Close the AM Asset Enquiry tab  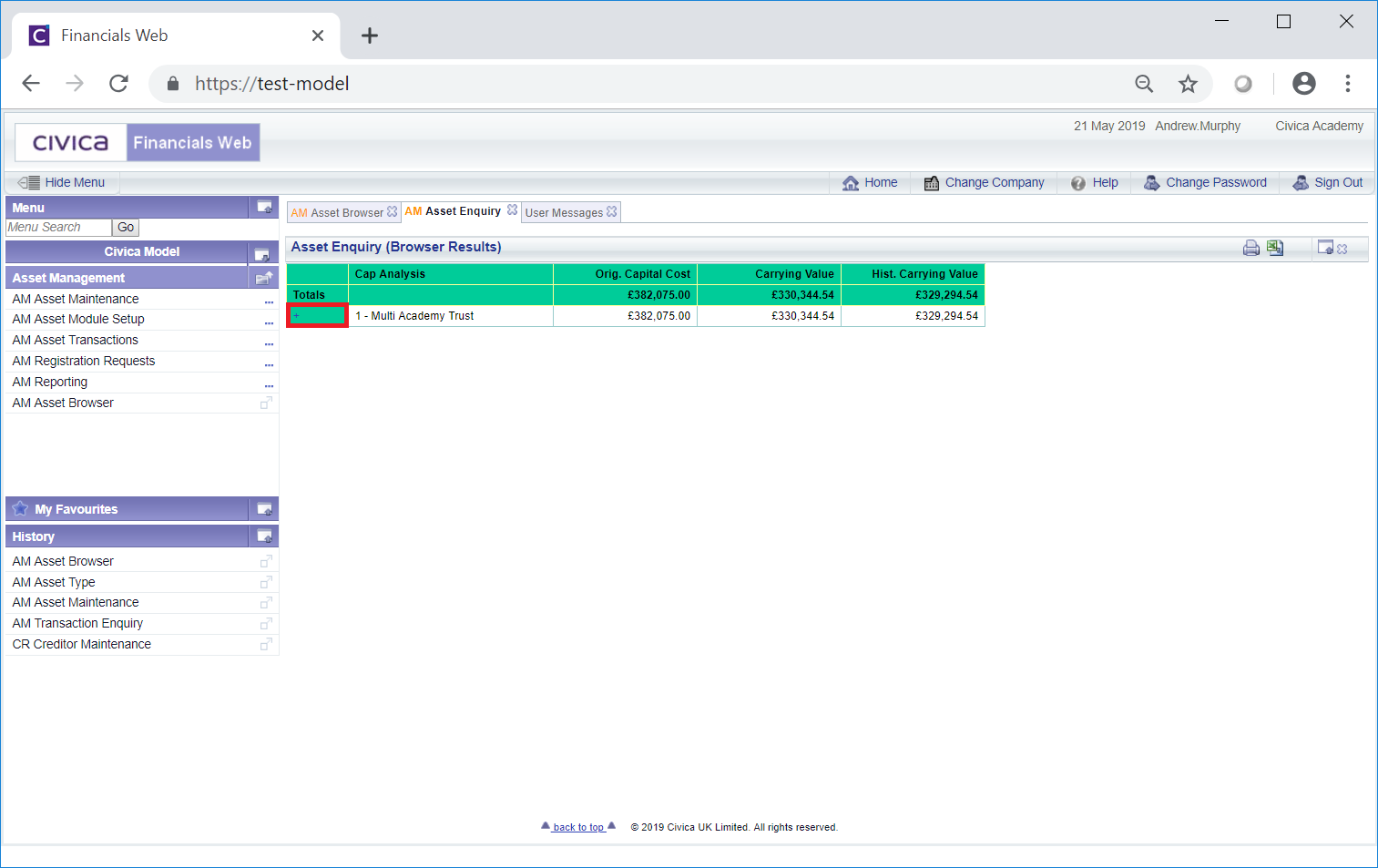coord(513,209)
